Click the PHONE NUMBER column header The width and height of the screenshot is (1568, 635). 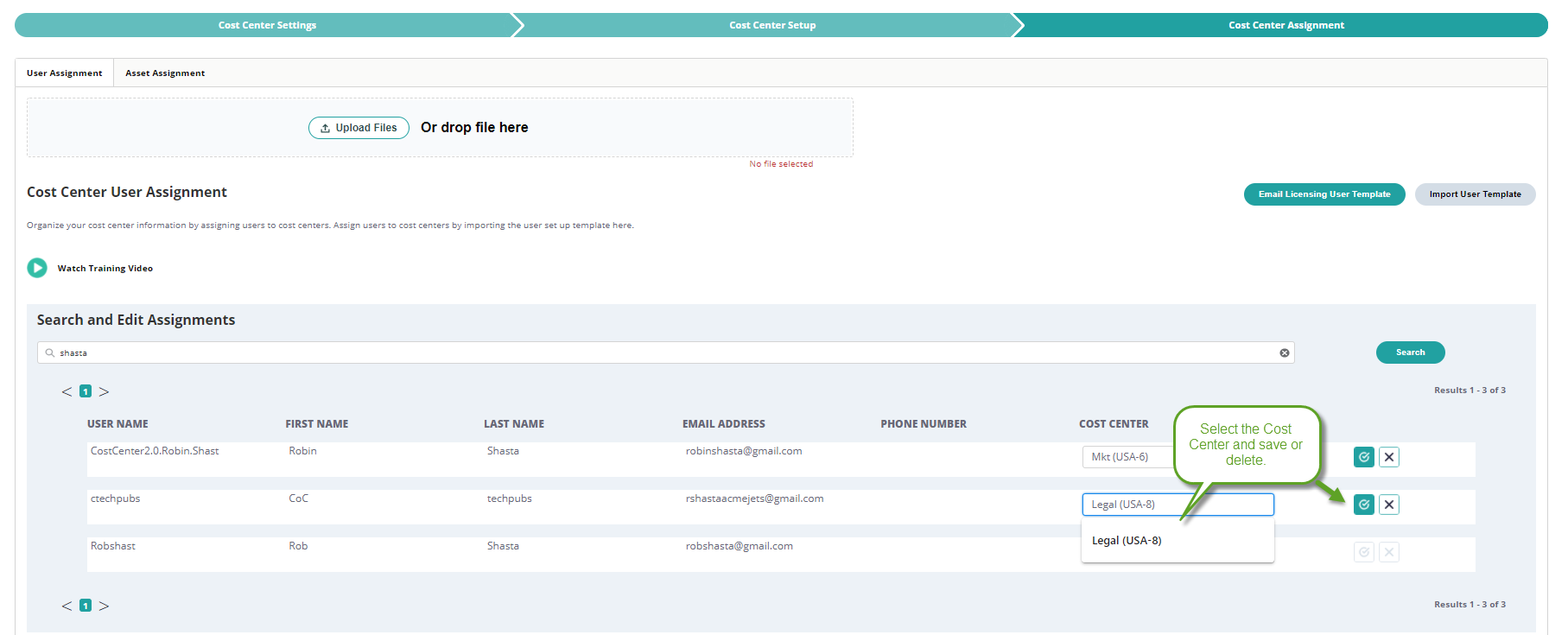click(x=924, y=424)
